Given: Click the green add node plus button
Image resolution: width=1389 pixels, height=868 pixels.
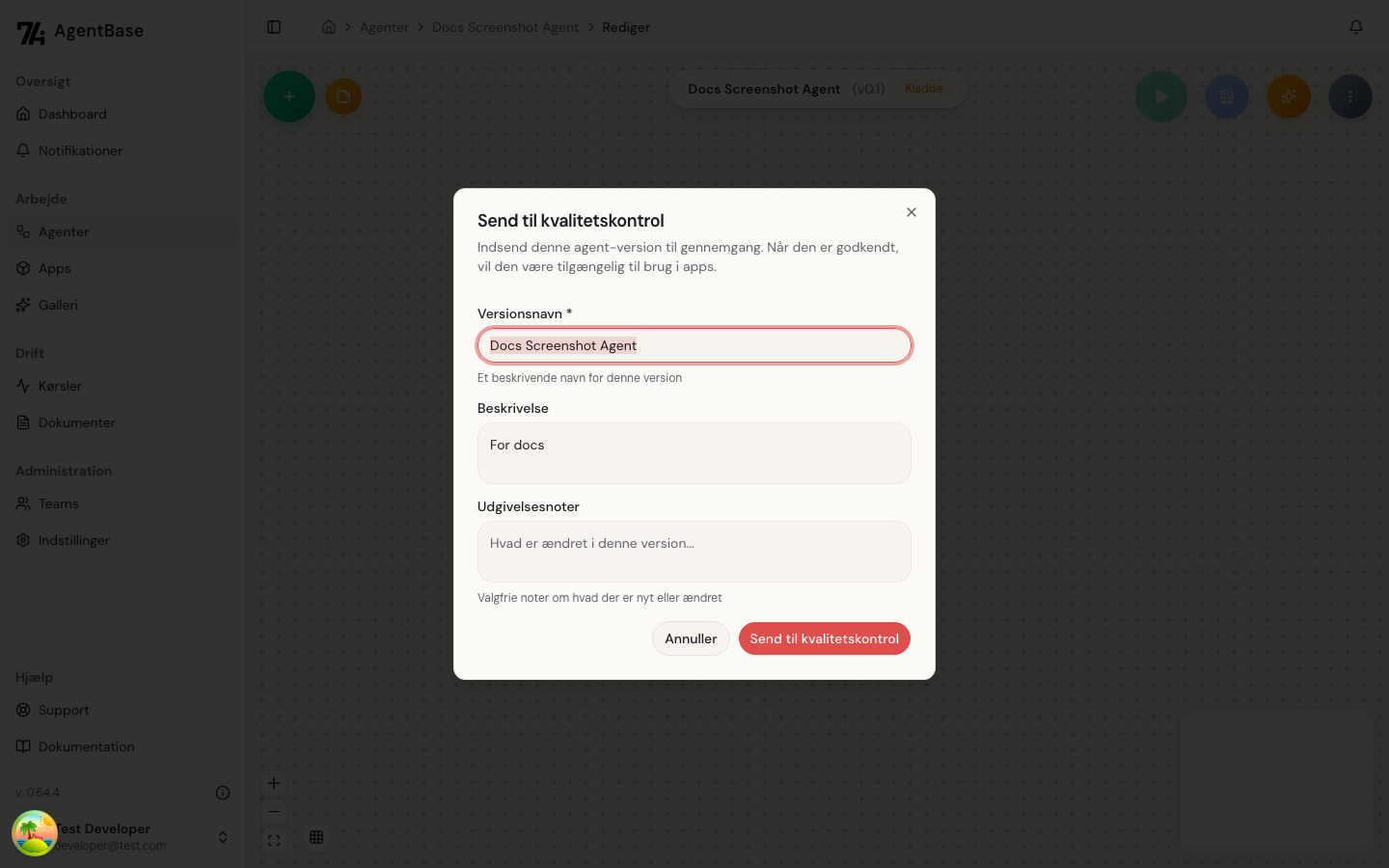Looking at the screenshot, I should point(289,96).
